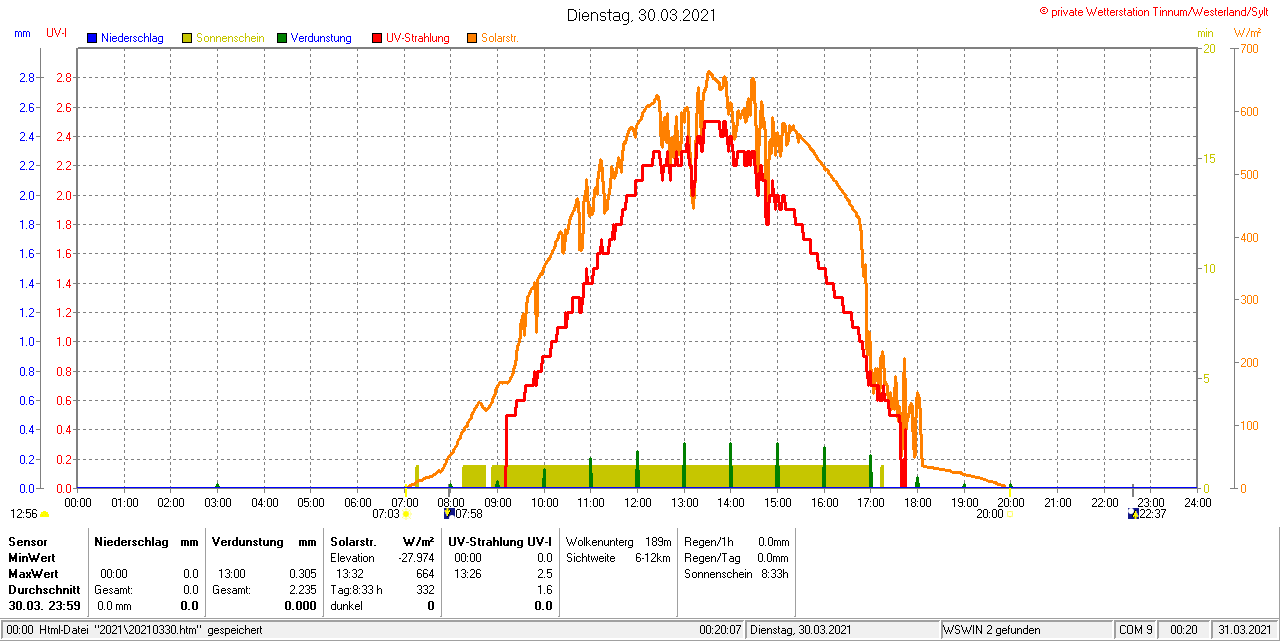Screen dimensions: 1280x641
Task: Click the visibility value 6-12km
Action: (x=653, y=558)
